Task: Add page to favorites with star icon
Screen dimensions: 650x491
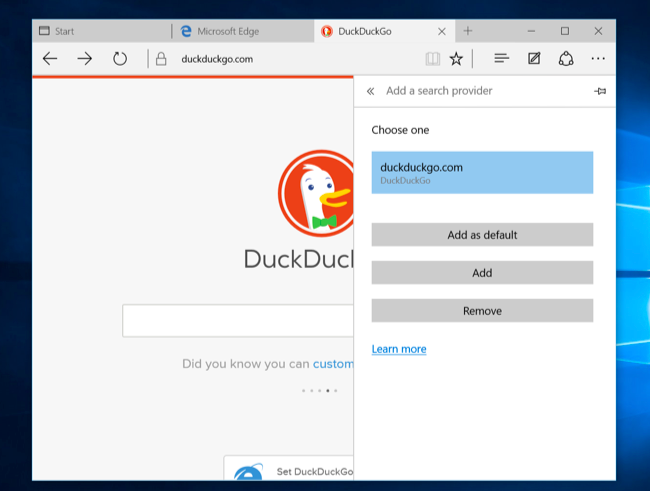Action: (456, 59)
